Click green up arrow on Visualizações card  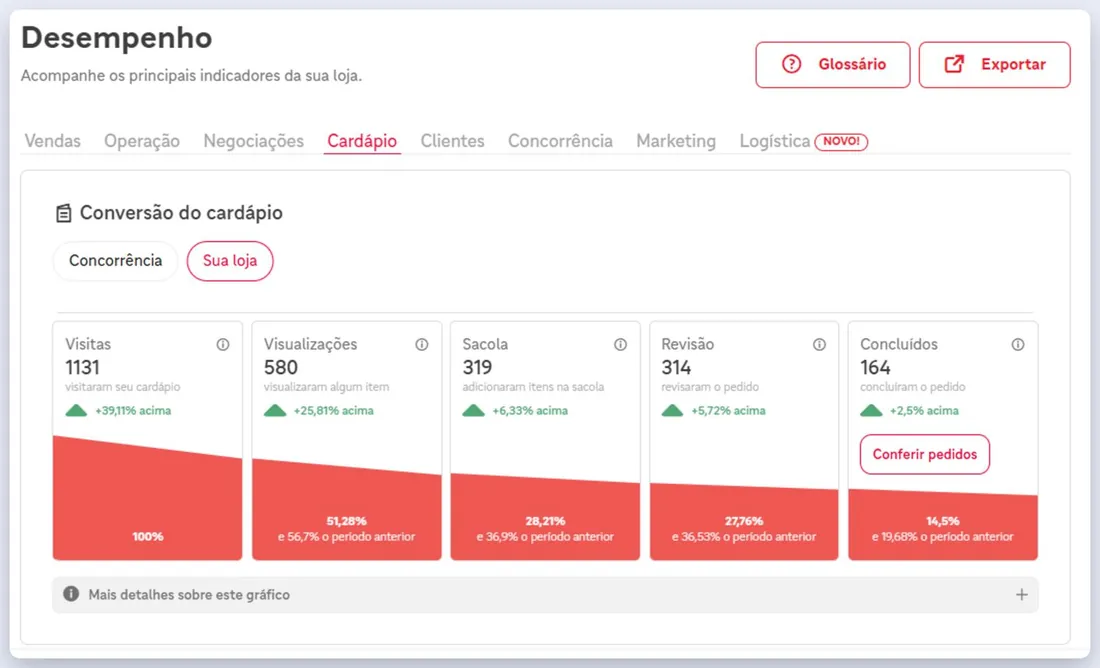click(x=275, y=410)
